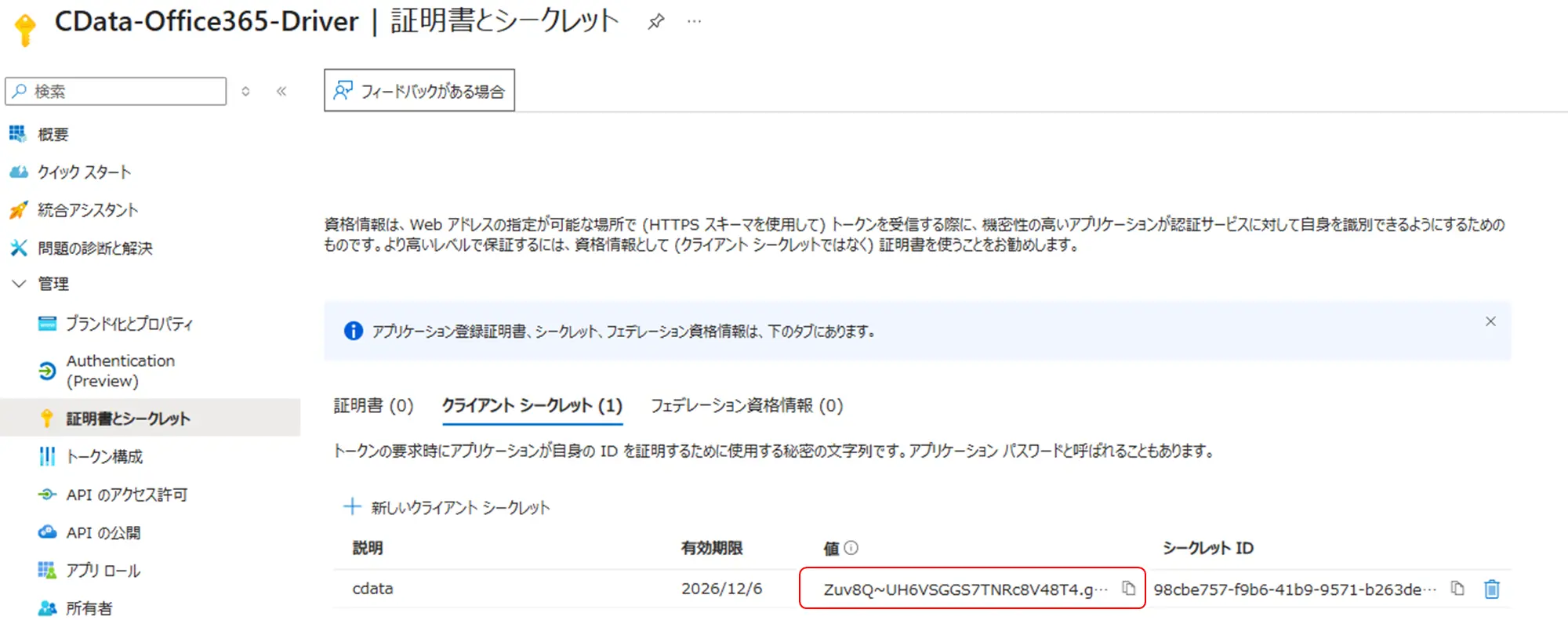This screenshot has width=1568, height=620.
Task: Click the secret value Zuv8Q~UH6VSGGS7TNRc8V48T4.g
Action: (965, 589)
